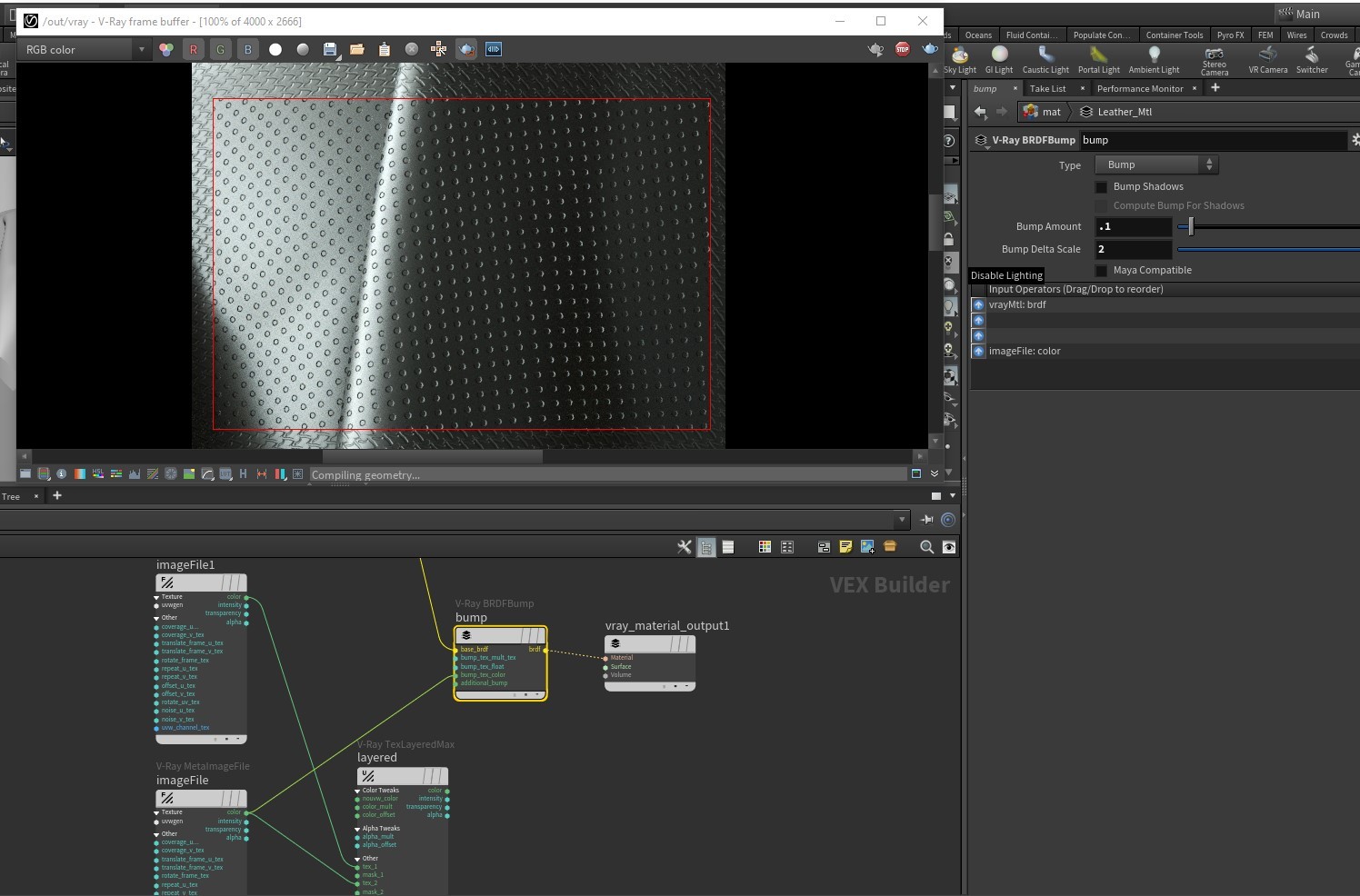Collapse the Alpha Tweaks group on layered node
Image resolution: width=1360 pixels, height=896 pixels.
[x=357, y=829]
